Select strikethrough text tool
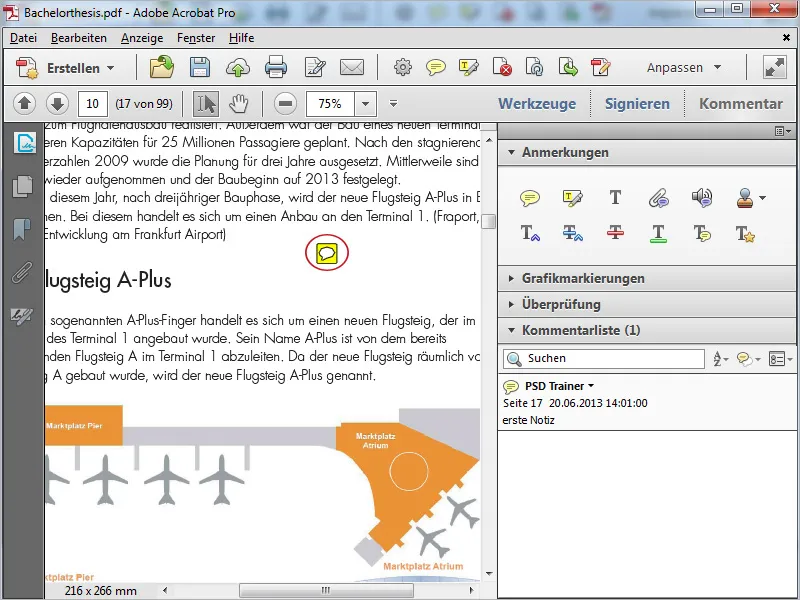The width and height of the screenshot is (800, 600). click(x=615, y=233)
